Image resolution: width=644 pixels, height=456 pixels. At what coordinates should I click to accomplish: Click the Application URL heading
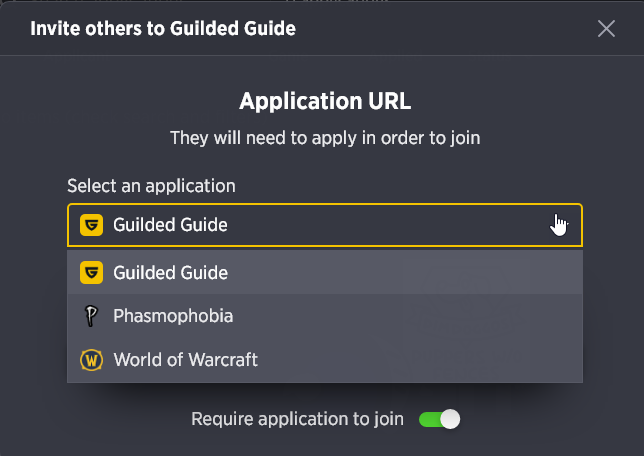pos(325,101)
